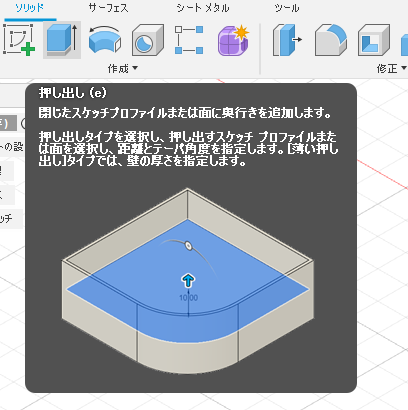This screenshot has width=408, height=410.
Task: Expand the 修正 dropdown menu
Action: point(392,69)
